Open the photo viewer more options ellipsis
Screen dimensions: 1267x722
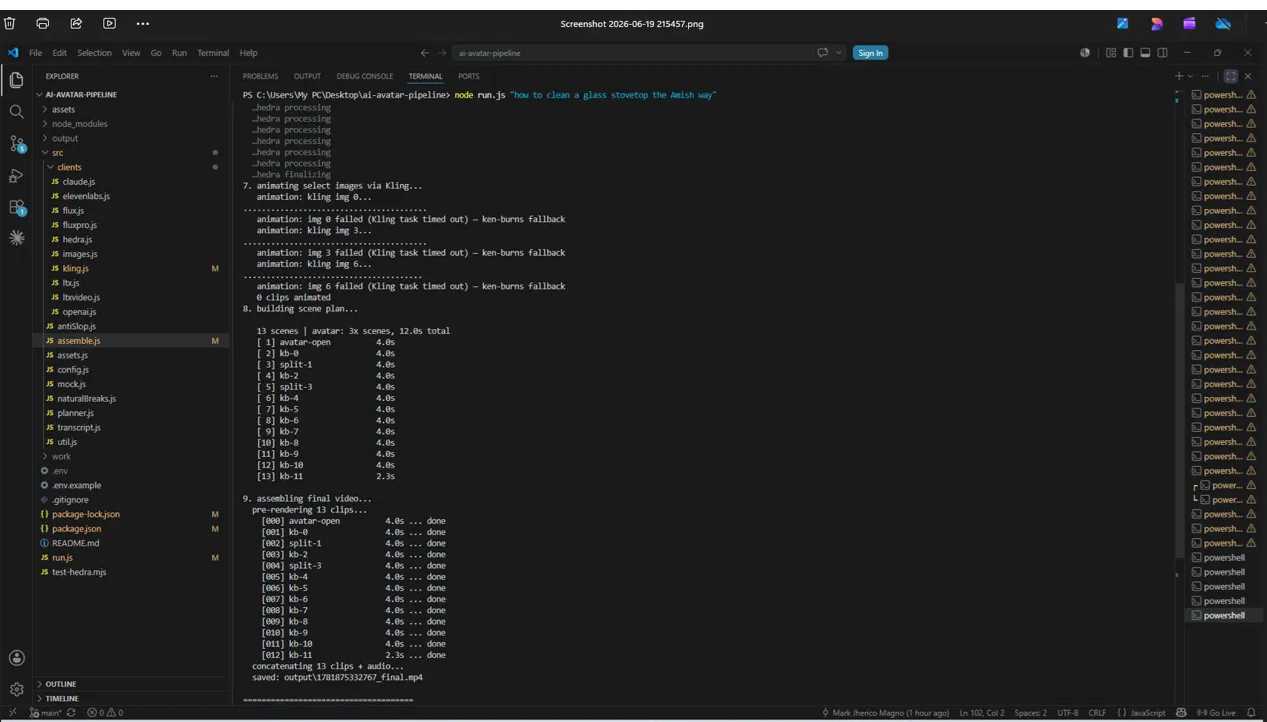coord(142,23)
